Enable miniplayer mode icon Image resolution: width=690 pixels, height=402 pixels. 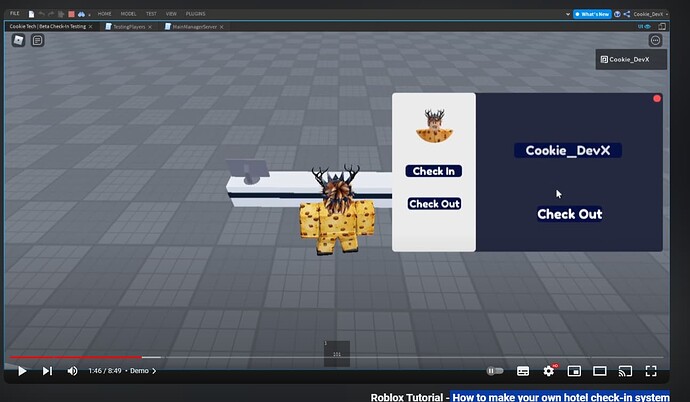tap(574, 371)
